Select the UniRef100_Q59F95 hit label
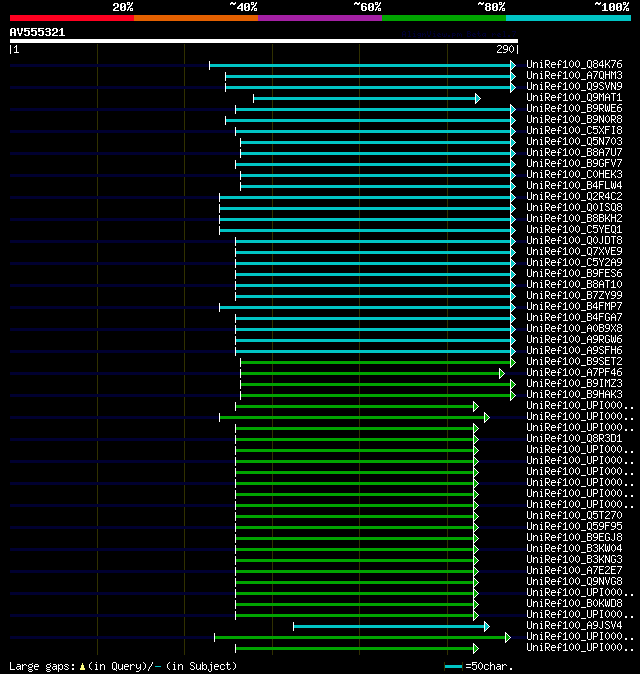The image size is (640, 674). coord(574,527)
